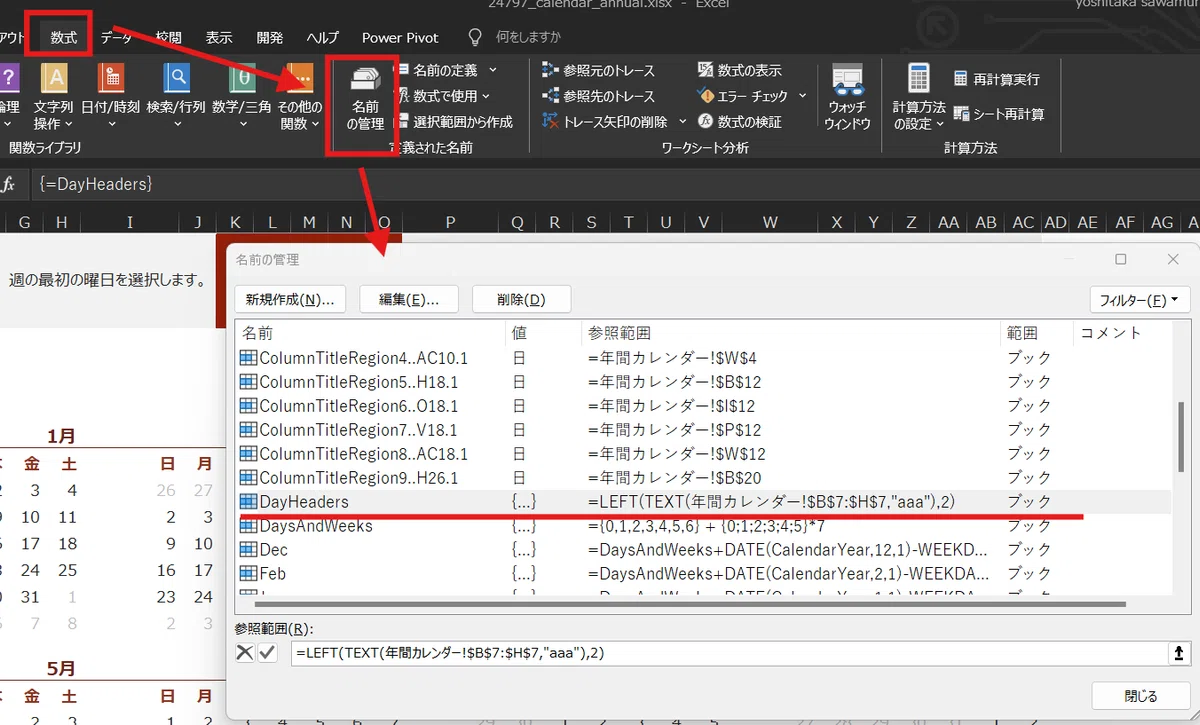Screen dimensions: 1200x725
Task: Run 数式の検証
Action: click(x=739, y=121)
